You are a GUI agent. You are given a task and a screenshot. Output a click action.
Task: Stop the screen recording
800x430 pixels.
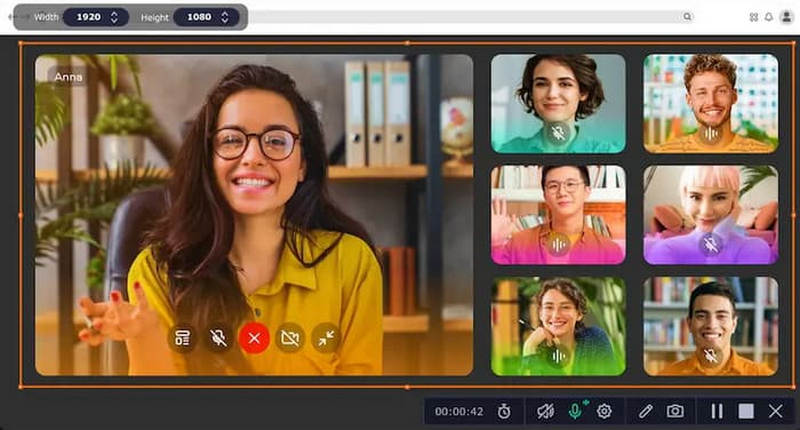[x=746, y=411]
